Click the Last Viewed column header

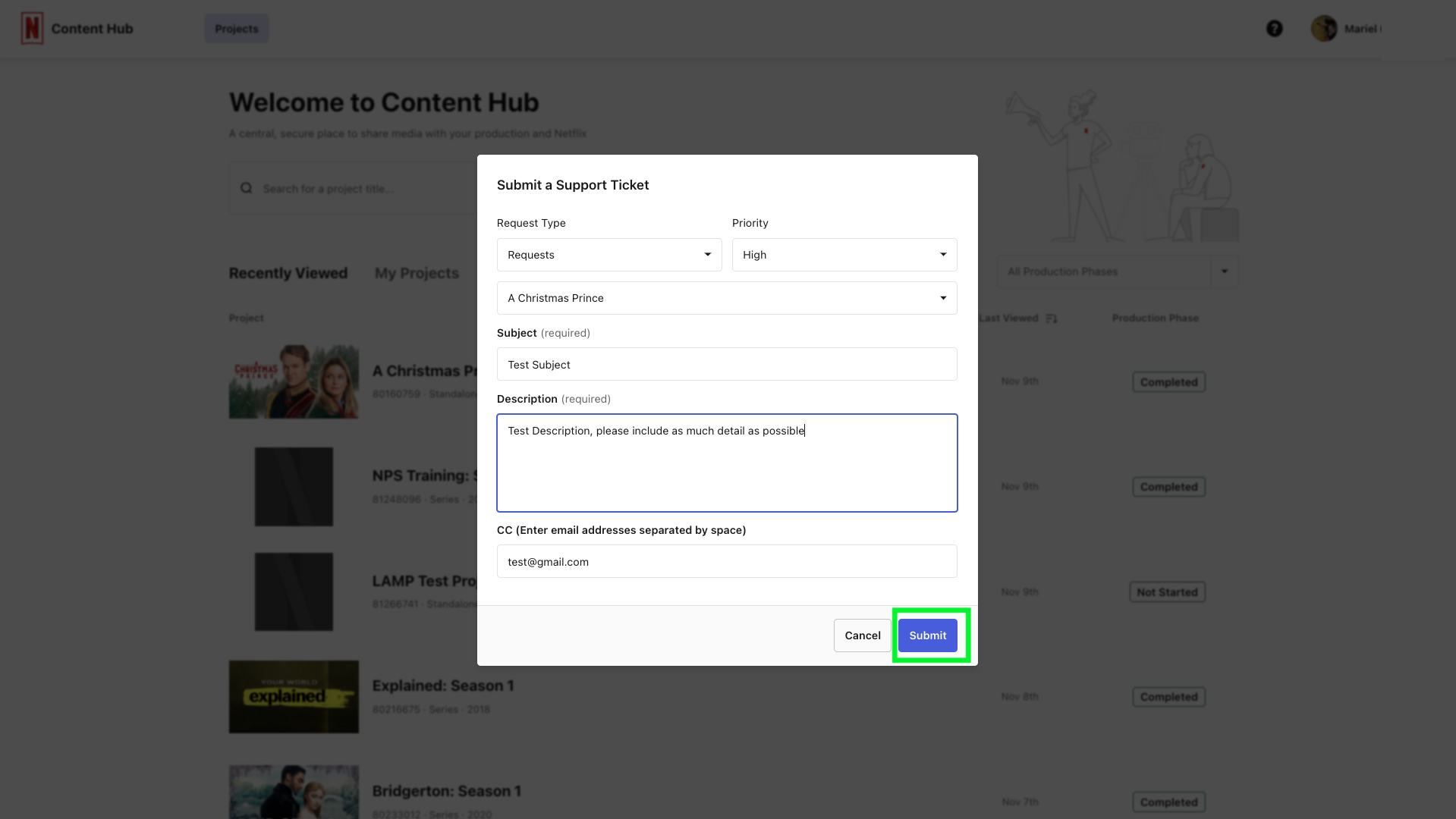tap(1008, 318)
